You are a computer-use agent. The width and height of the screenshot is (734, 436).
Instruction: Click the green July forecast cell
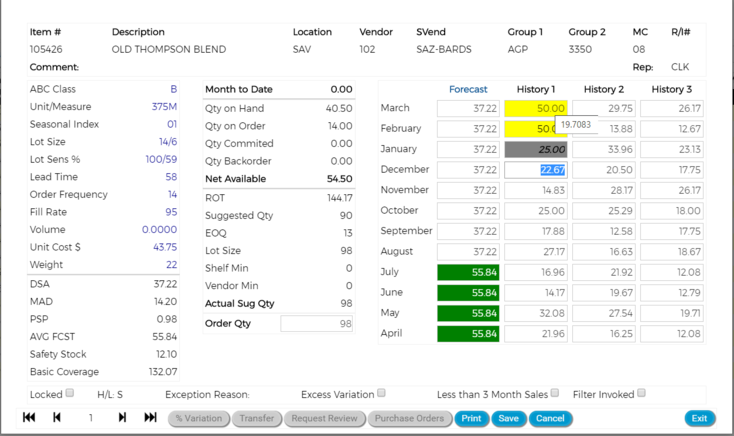468,272
